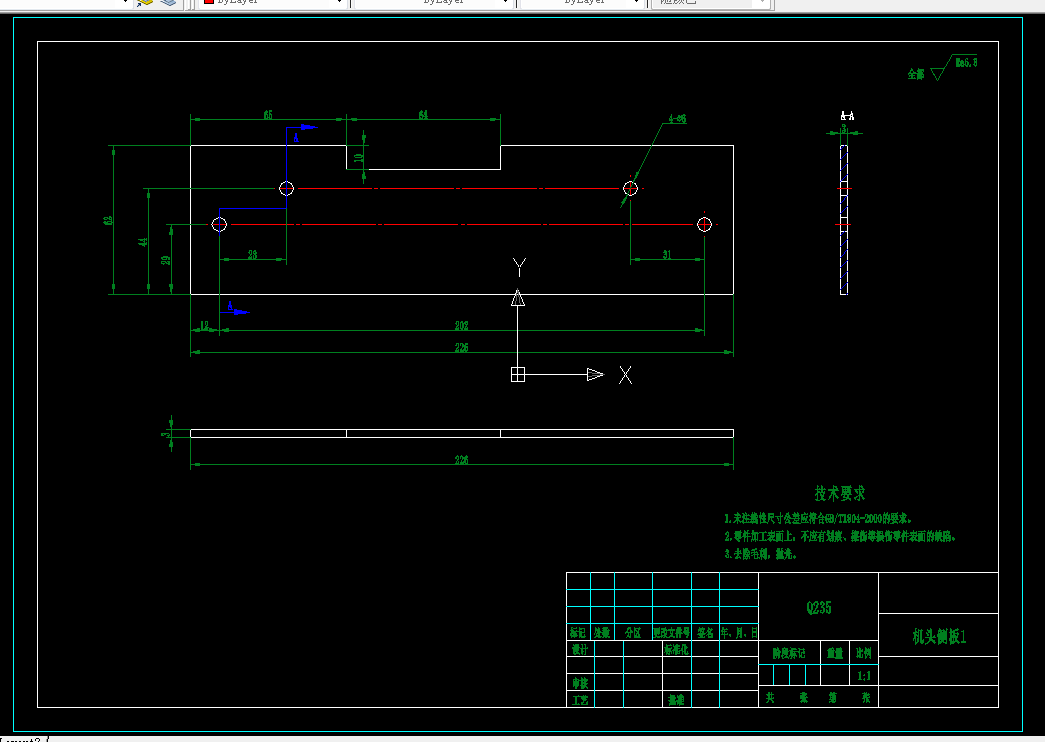1045x742 pixels.
Task: Select the 审核 title block label
Action: 580,683
